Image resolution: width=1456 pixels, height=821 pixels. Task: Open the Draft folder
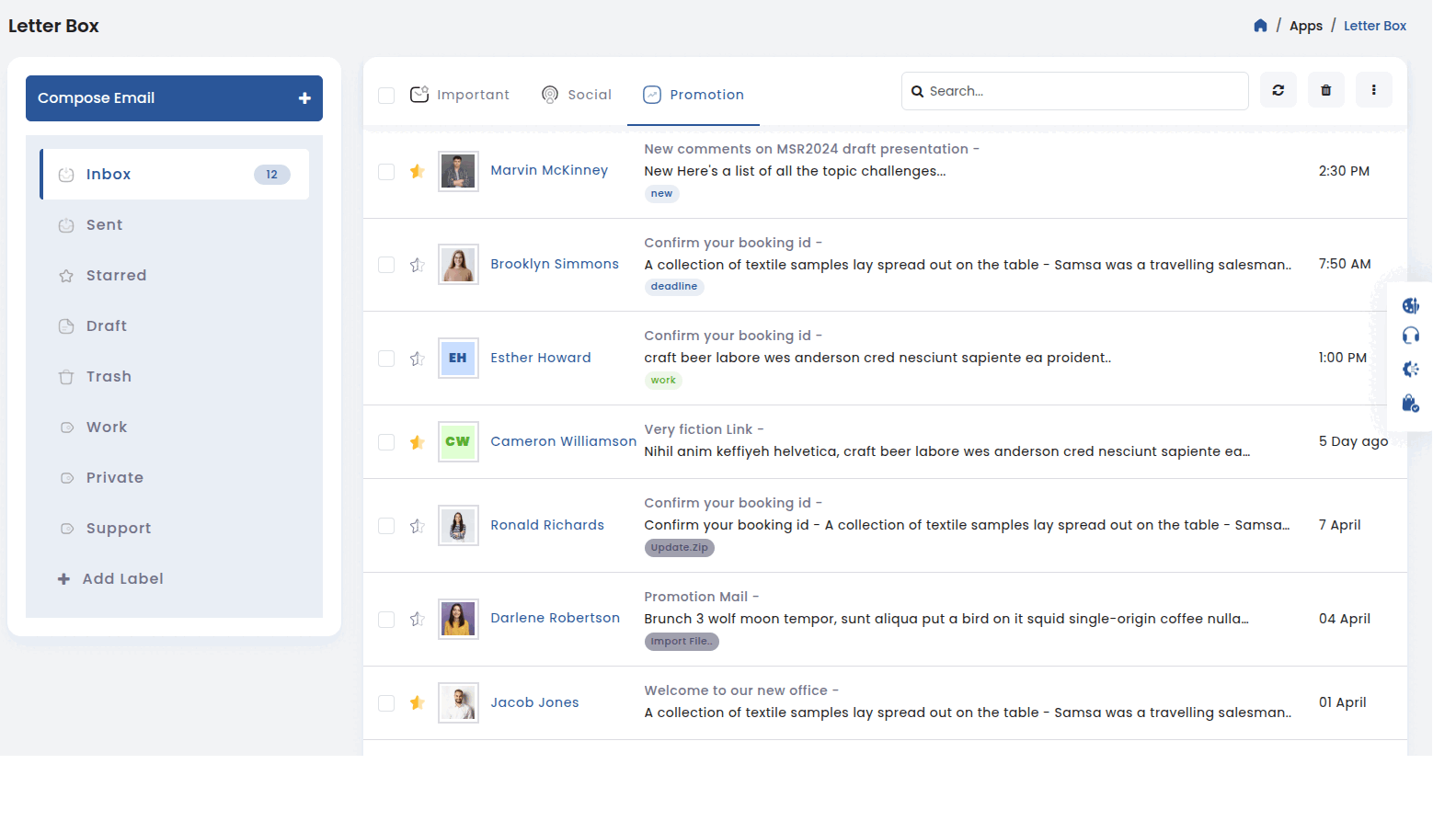click(175, 326)
